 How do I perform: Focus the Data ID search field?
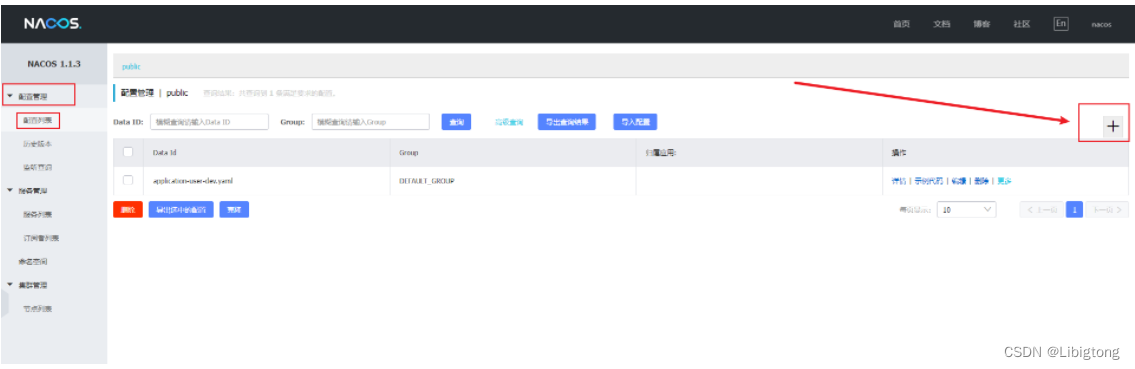coord(209,122)
